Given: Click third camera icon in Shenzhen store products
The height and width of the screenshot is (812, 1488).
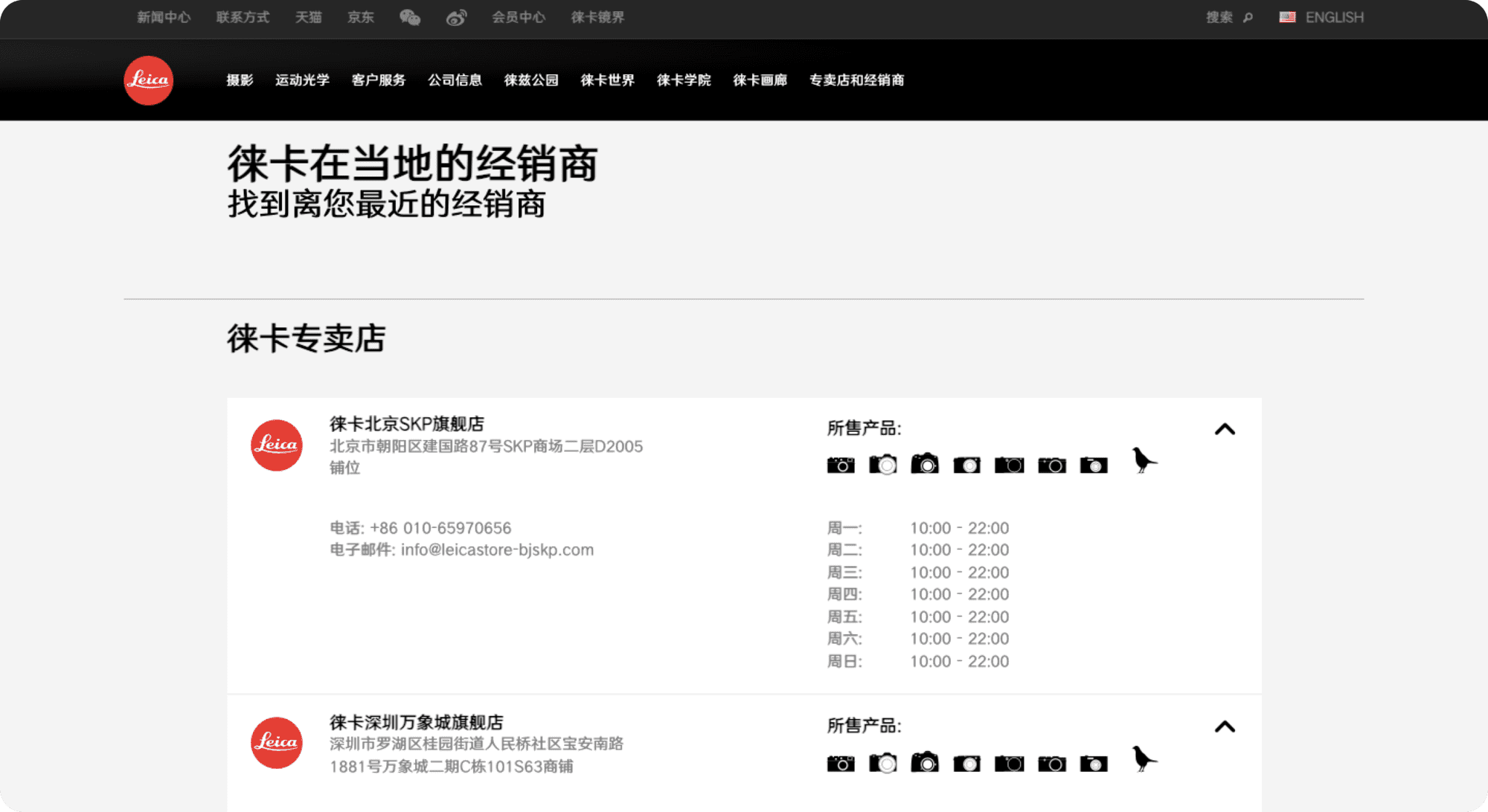Looking at the screenshot, I should click(x=925, y=761).
